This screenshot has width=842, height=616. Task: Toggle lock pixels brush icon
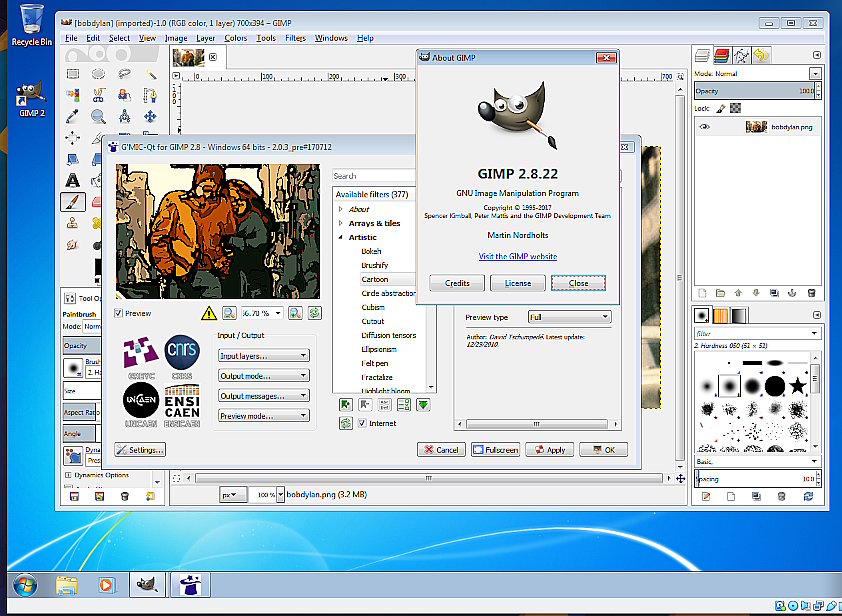click(x=721, y=108)
